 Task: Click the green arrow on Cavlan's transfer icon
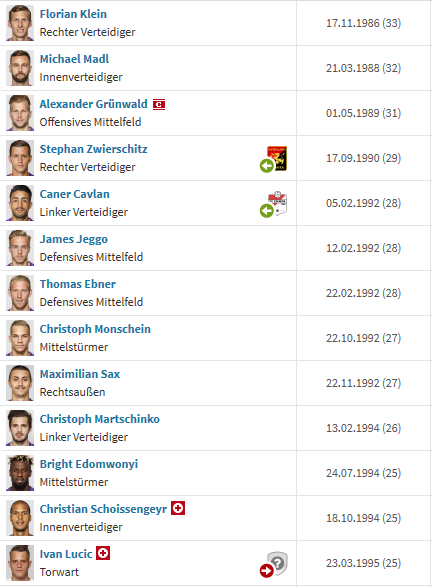click(267, 211)
